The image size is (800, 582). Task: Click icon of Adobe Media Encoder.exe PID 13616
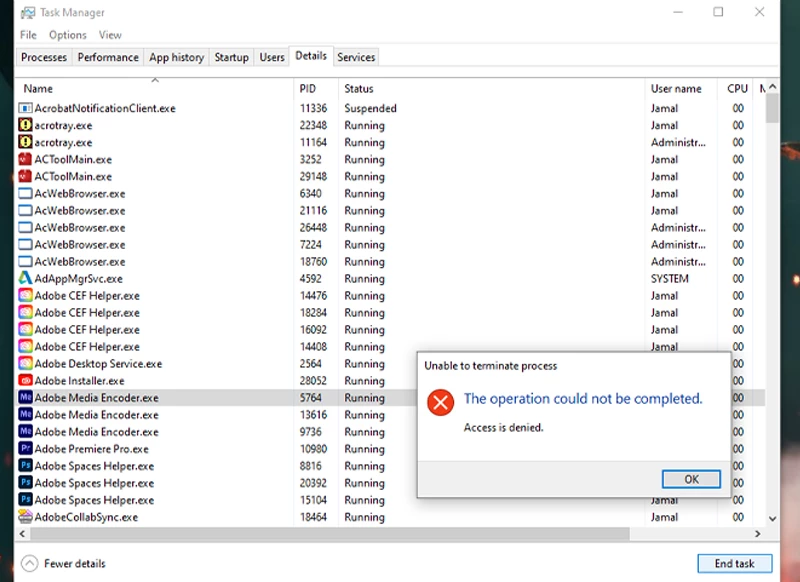25,415
